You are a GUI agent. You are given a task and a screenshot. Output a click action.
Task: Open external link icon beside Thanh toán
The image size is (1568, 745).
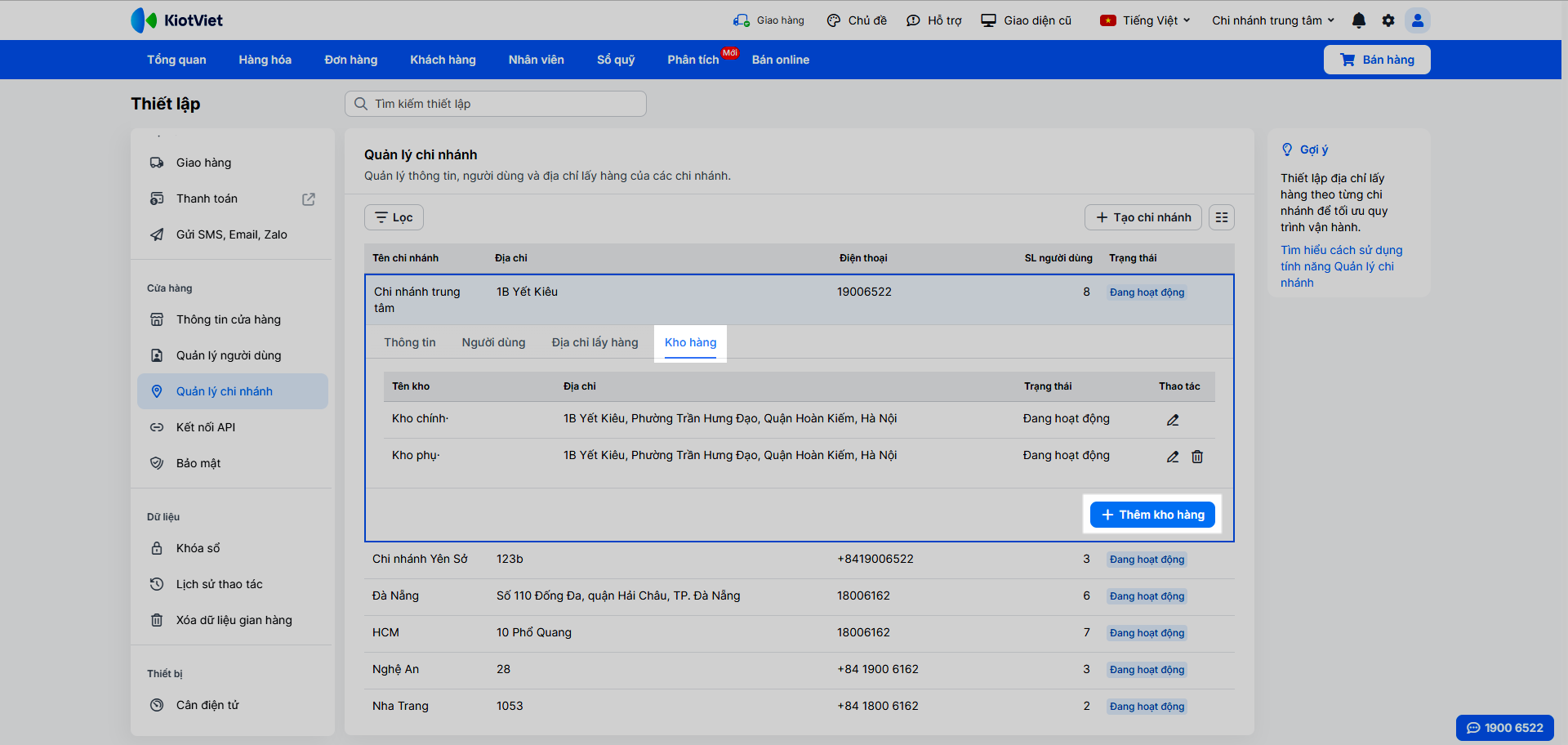[308, 199]
